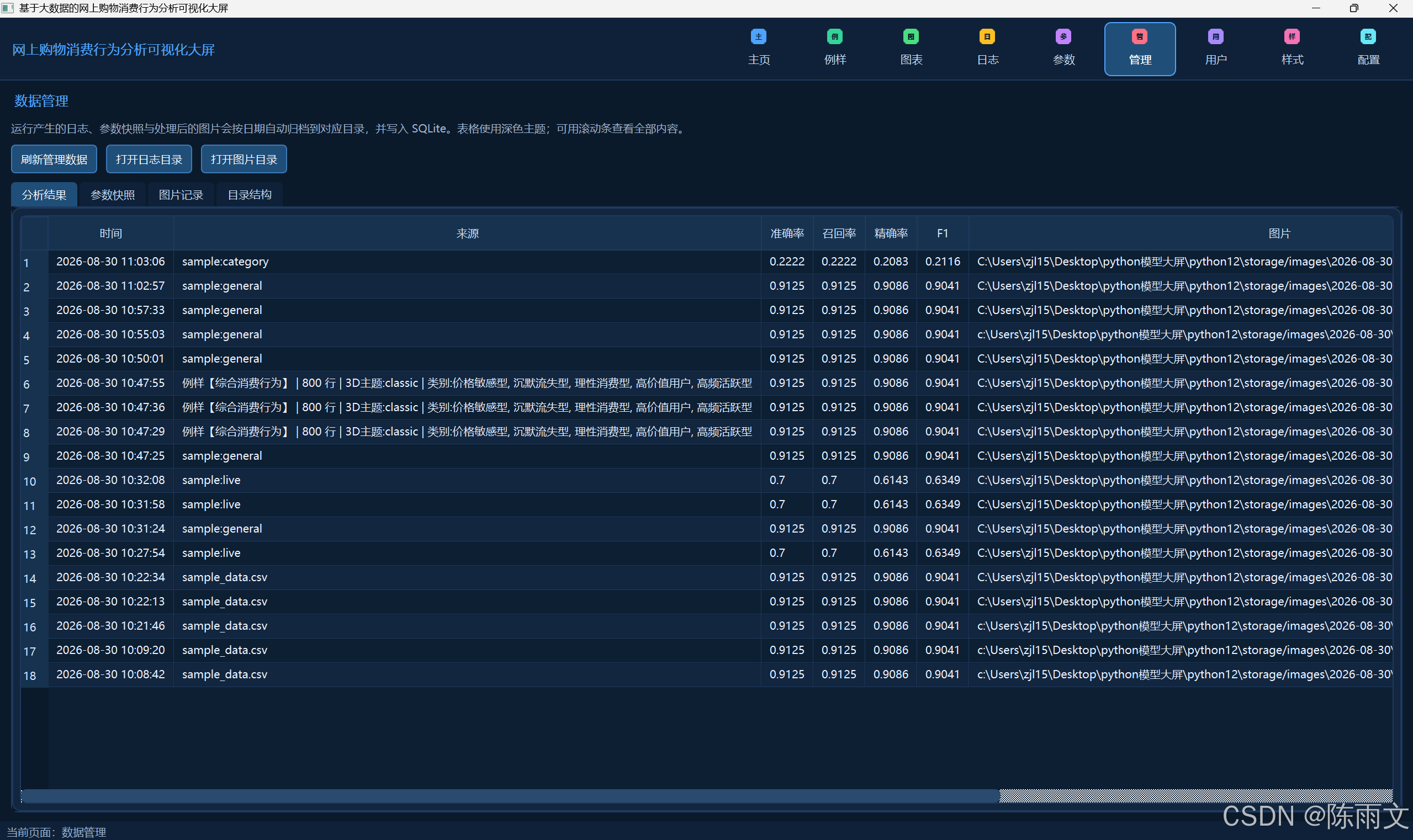Select row header number 10
Screen dimensions: 1413x840
click(34, 481)
